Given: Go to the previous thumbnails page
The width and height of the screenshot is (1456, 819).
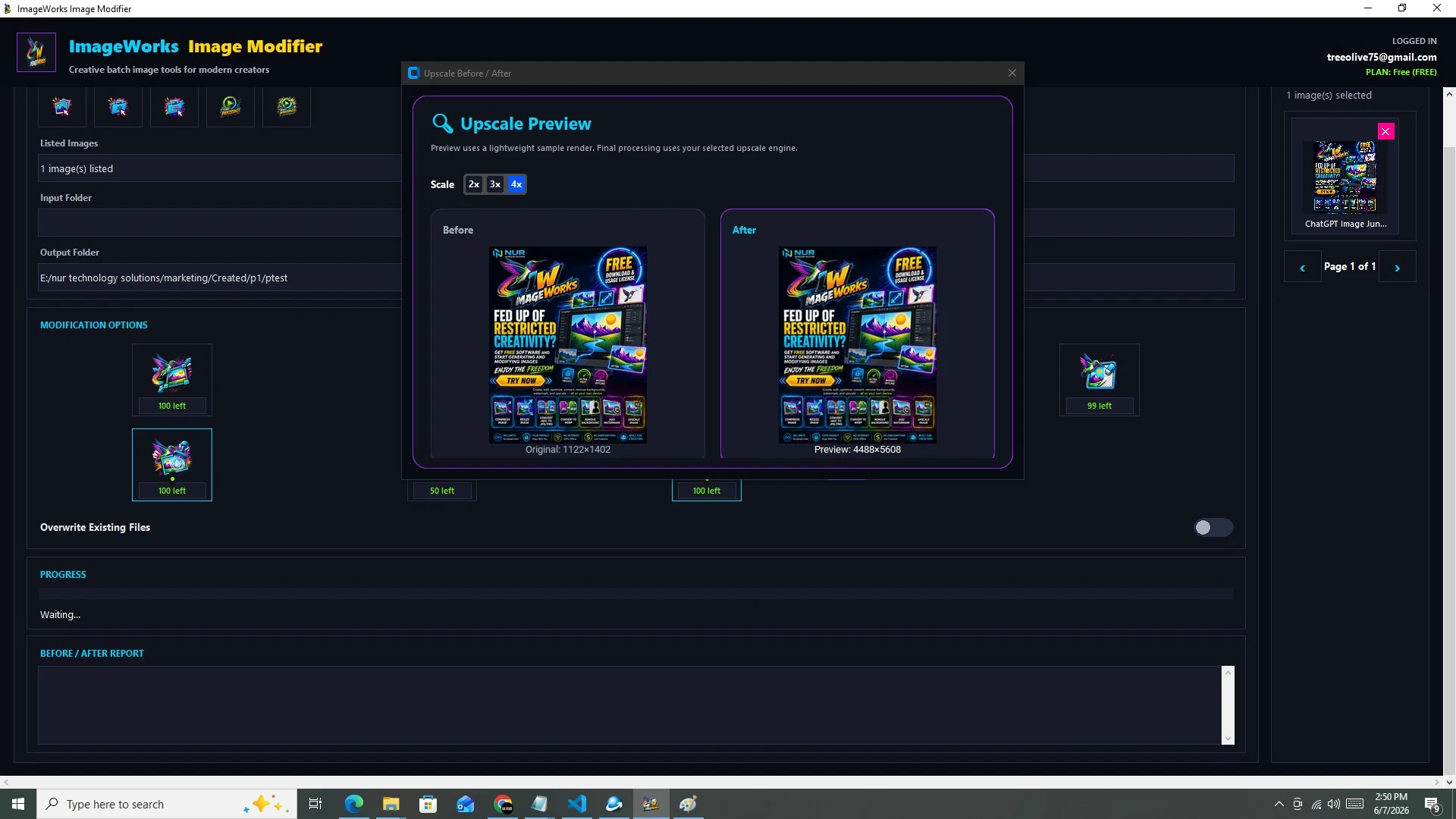Looking at the screenshot, I should coord(1303,267).
